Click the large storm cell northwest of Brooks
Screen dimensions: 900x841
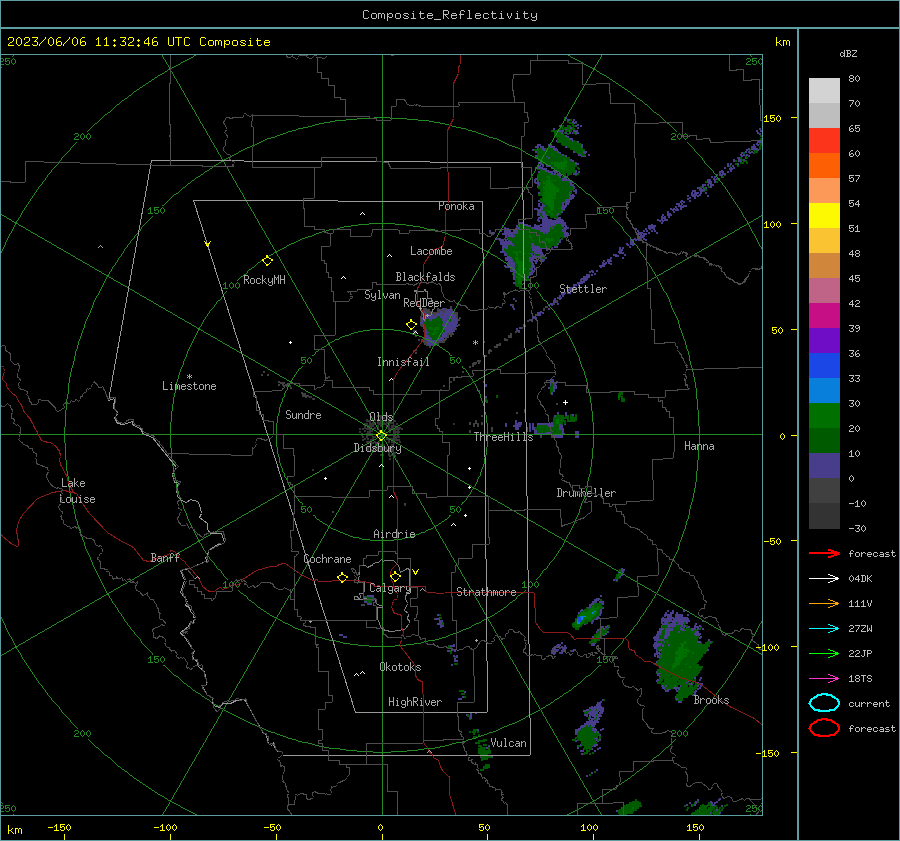680,654
